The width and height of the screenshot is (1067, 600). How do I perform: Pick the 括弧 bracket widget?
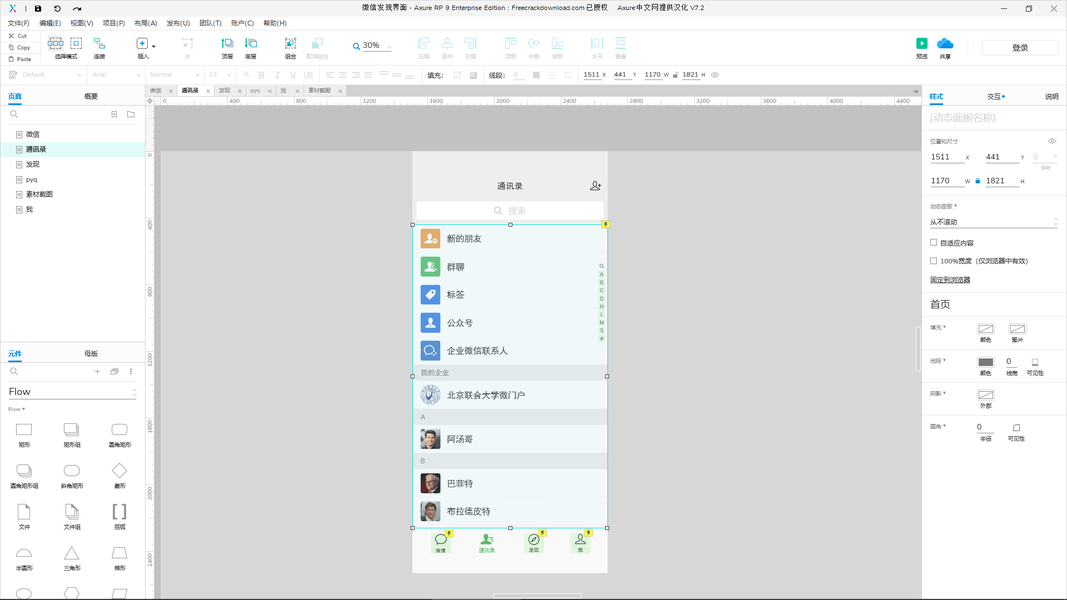119,516
